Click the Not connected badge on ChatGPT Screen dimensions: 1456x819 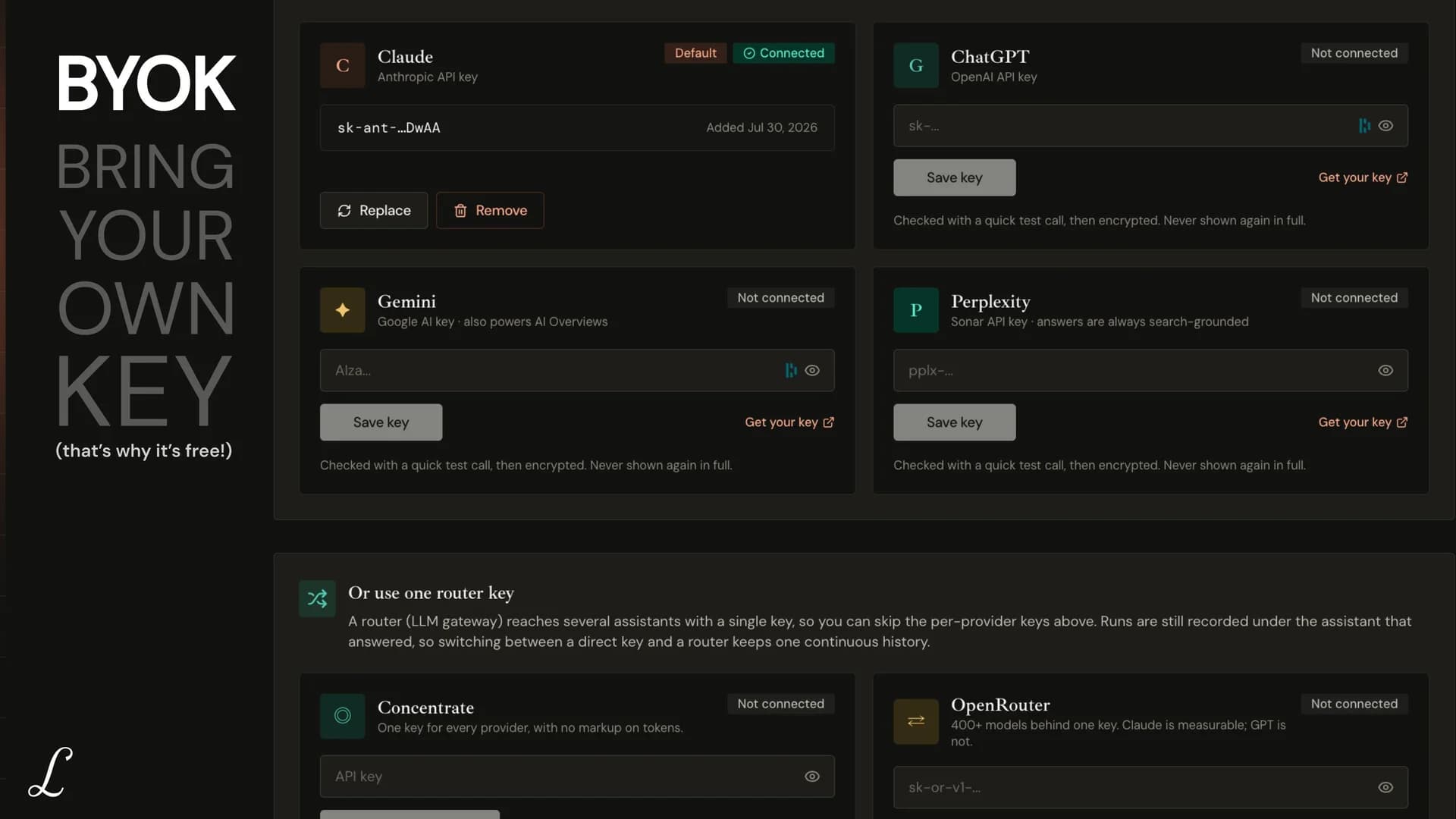pyautogui.click(x=1354, y=53)
